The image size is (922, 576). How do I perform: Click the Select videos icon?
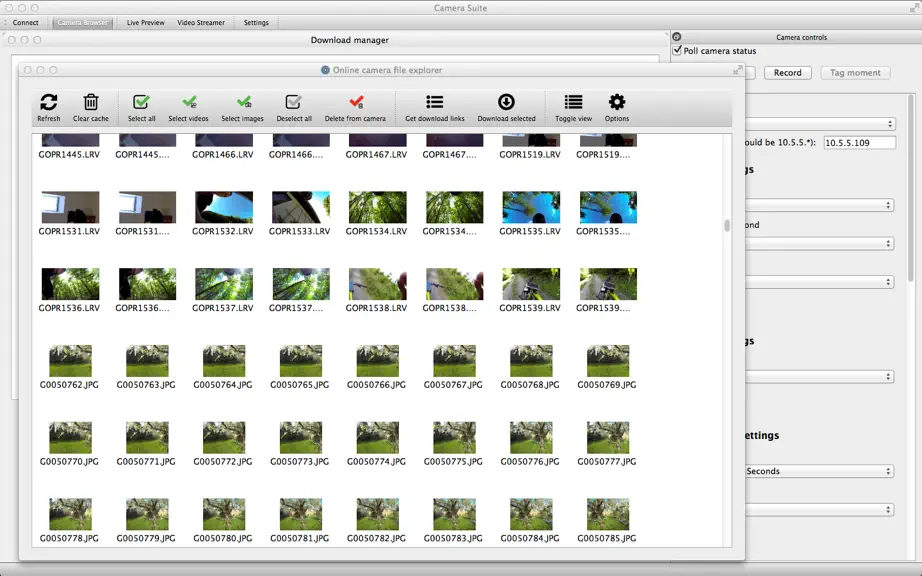[x=189, y=102]
